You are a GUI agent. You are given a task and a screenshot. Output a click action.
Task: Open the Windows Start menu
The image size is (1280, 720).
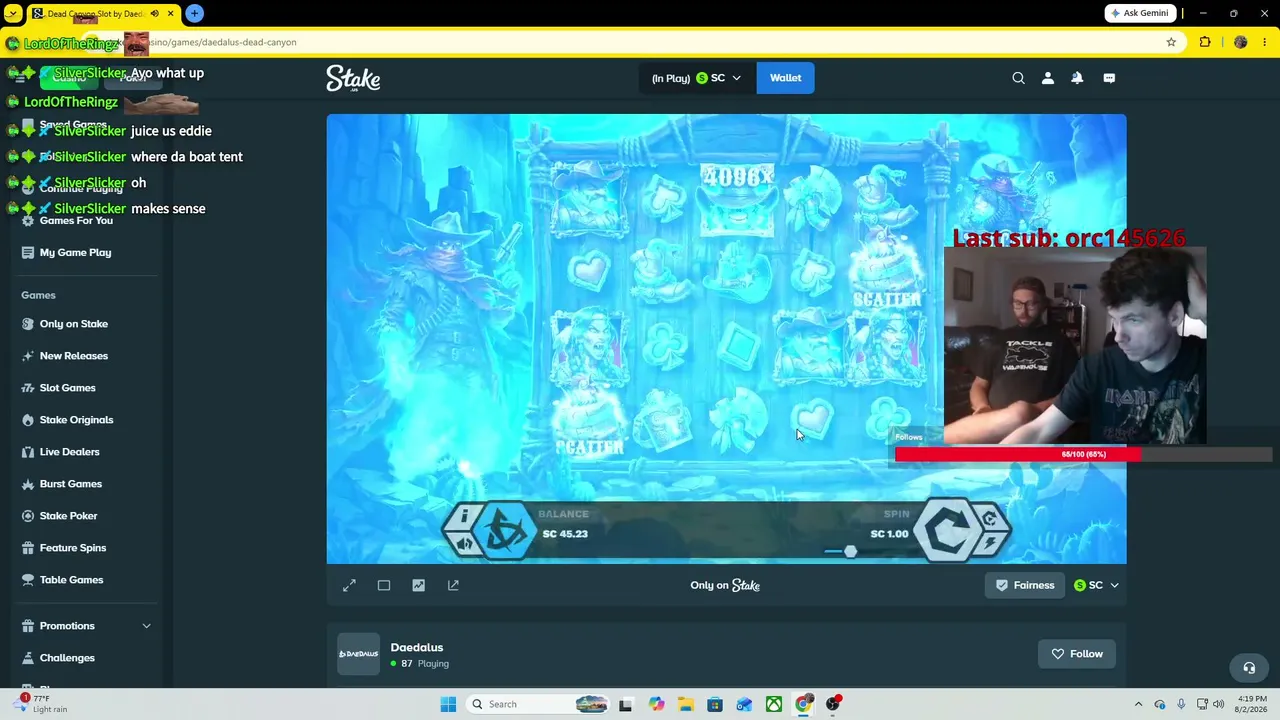(448, 704)
